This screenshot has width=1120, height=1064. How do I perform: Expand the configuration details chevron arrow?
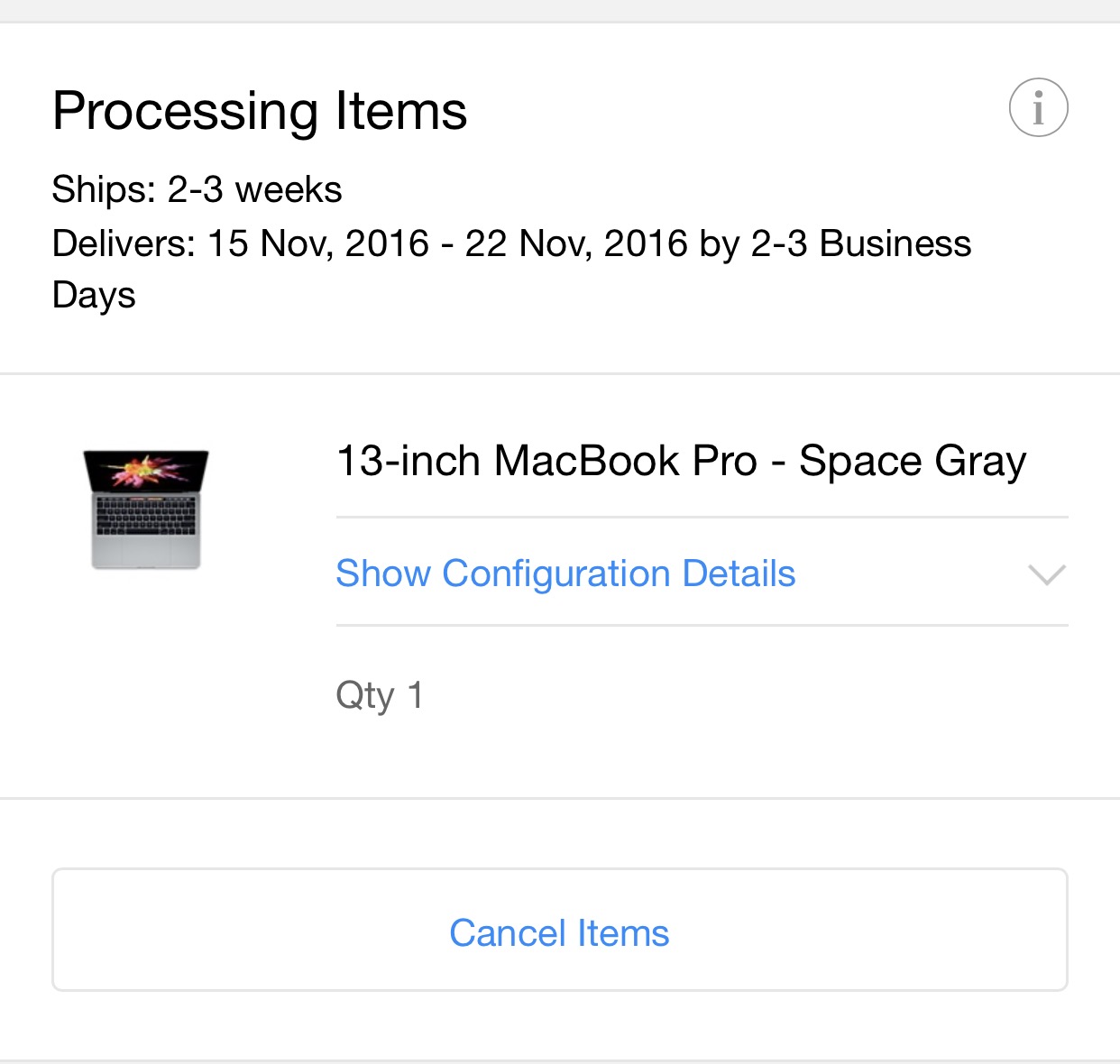click(x=1047, y=574)
